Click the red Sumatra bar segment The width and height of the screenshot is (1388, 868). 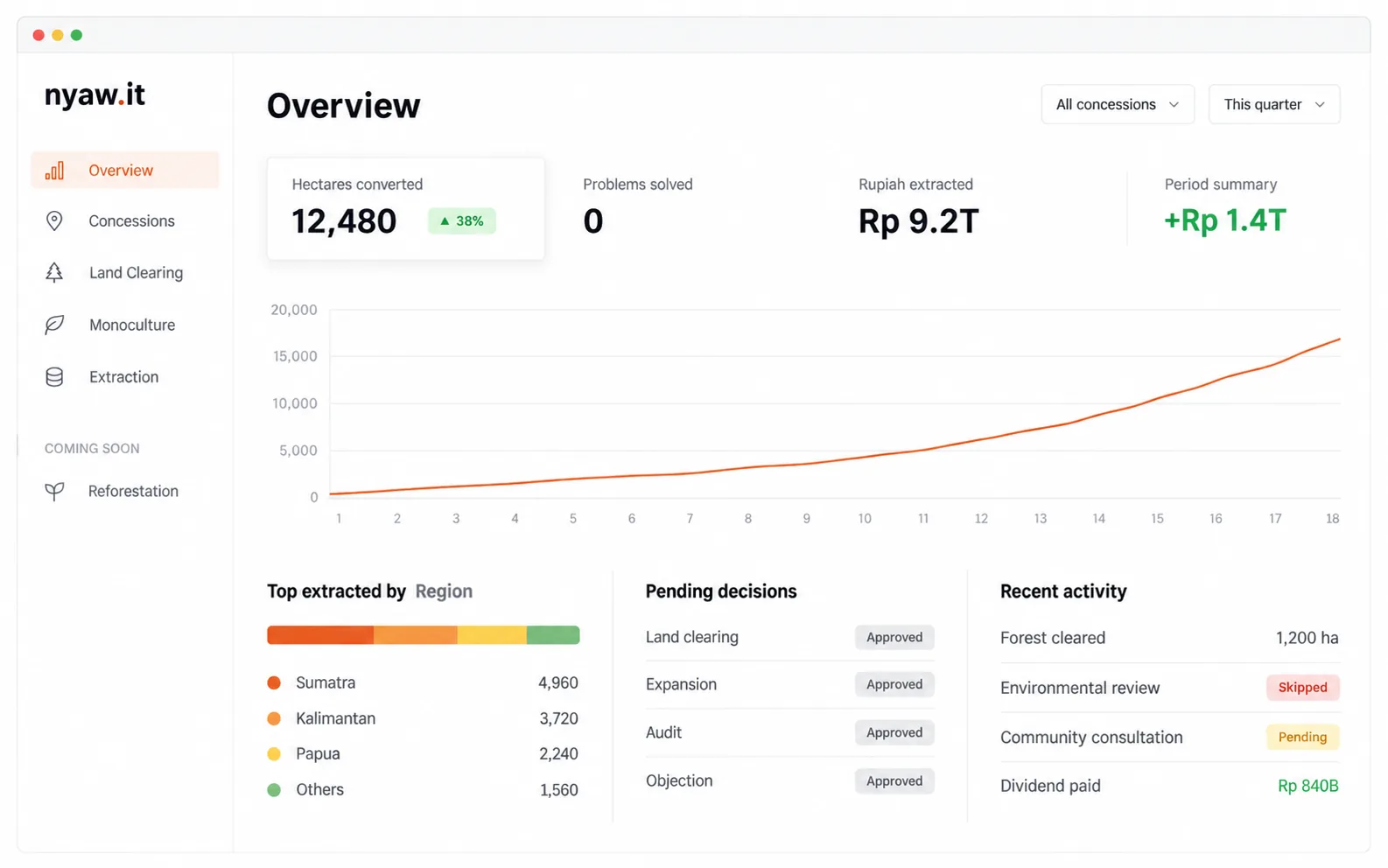[x=320, y=635]
